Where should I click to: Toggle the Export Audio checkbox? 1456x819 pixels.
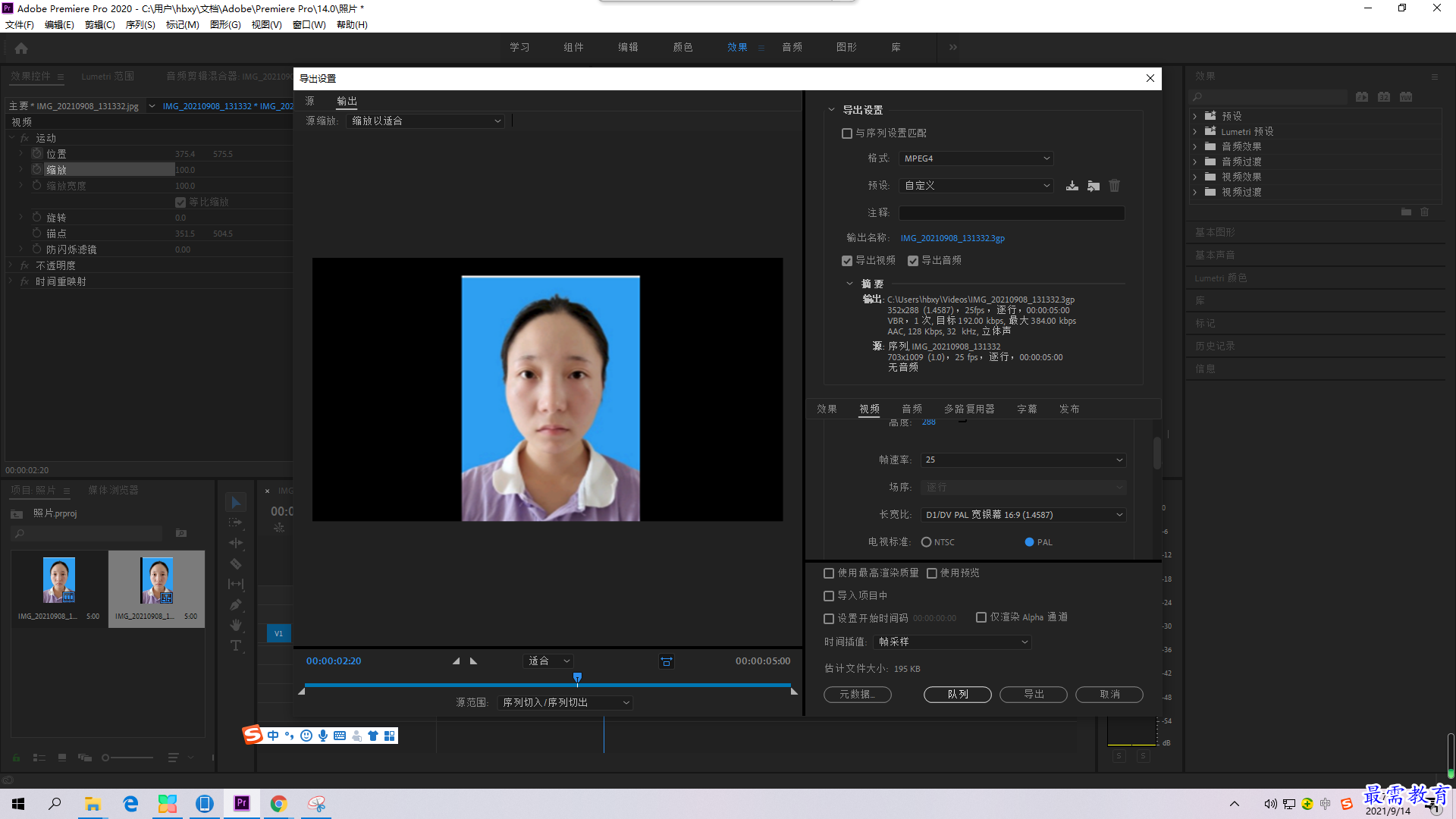pyautogui.click(x=913, y=261)
